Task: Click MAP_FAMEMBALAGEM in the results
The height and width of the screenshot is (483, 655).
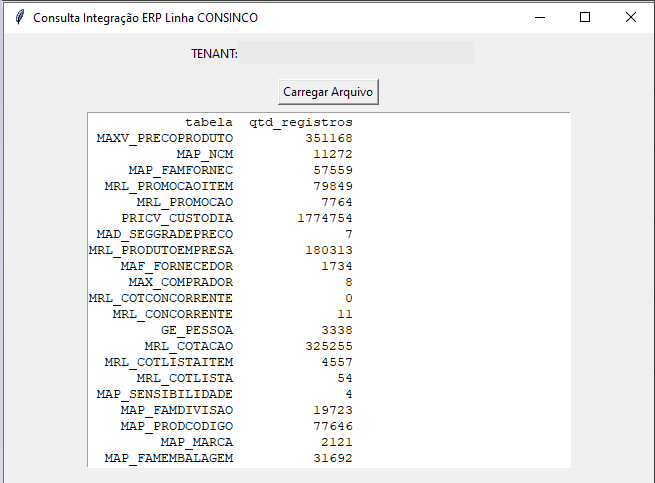Action: click(169, 458)
